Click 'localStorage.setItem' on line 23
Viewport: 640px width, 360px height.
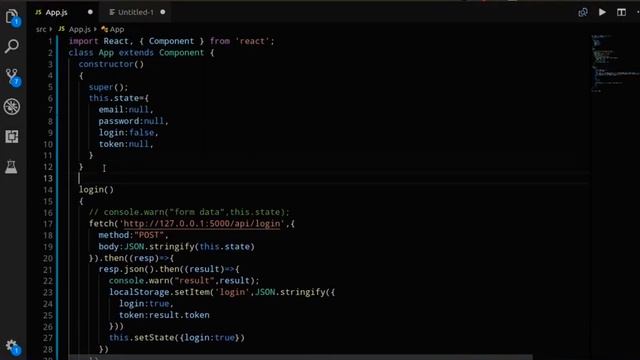[x=159, y=292]
